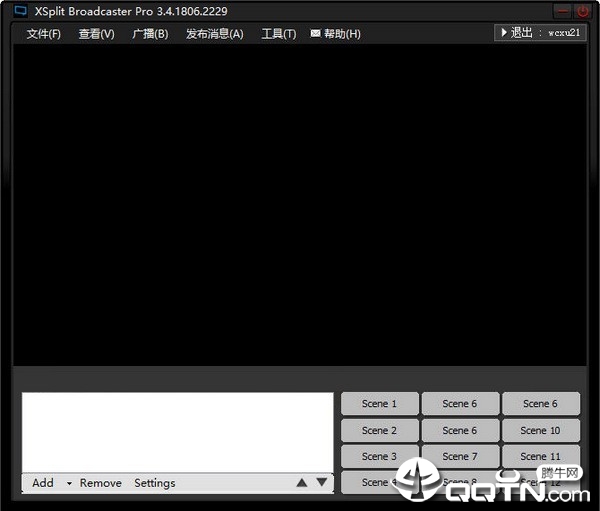Open the 查看(V) menu
The width and height of the screenshot is (600, 511).
pos(96,34)
